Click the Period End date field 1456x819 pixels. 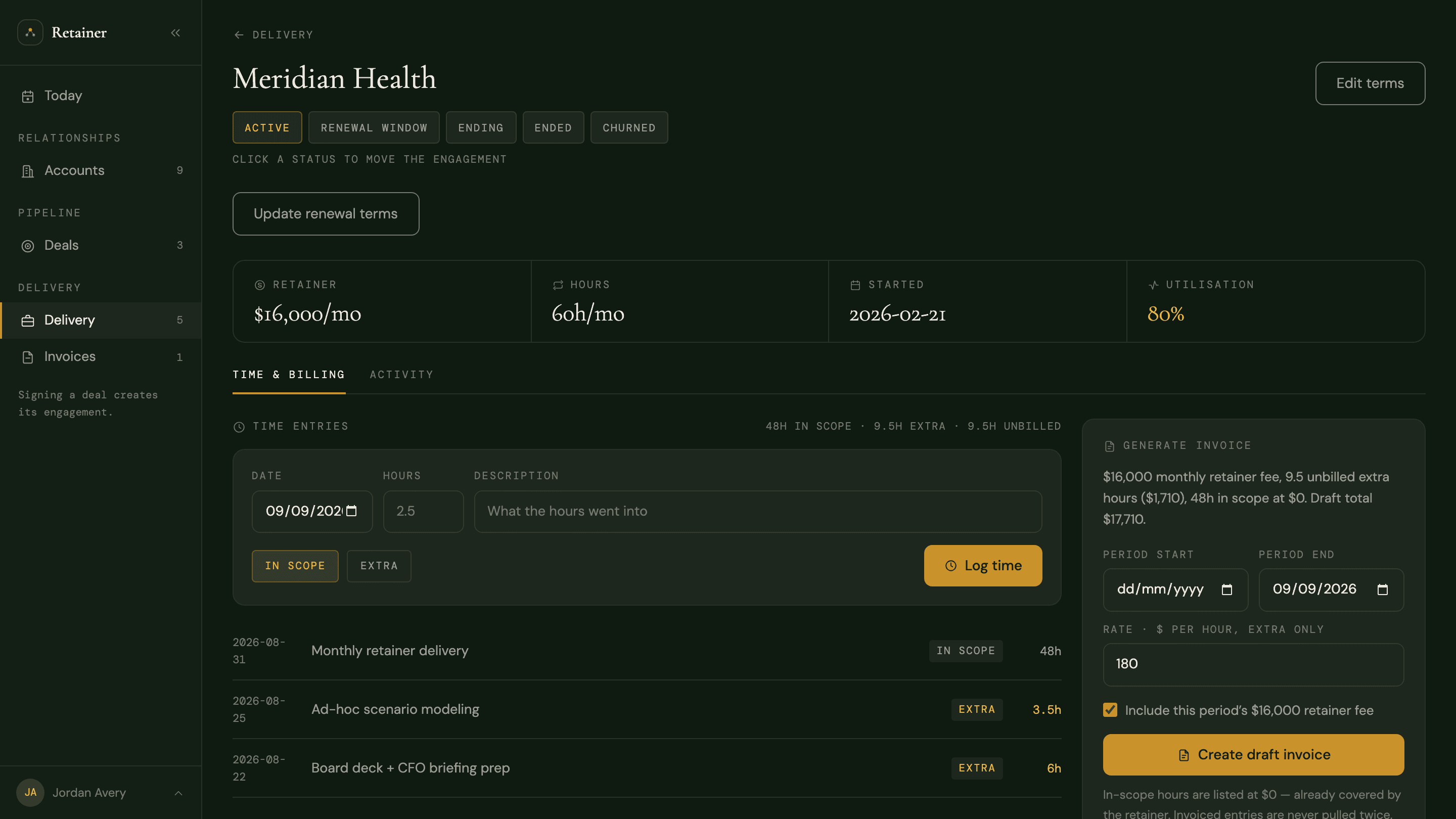(1331, 589)
